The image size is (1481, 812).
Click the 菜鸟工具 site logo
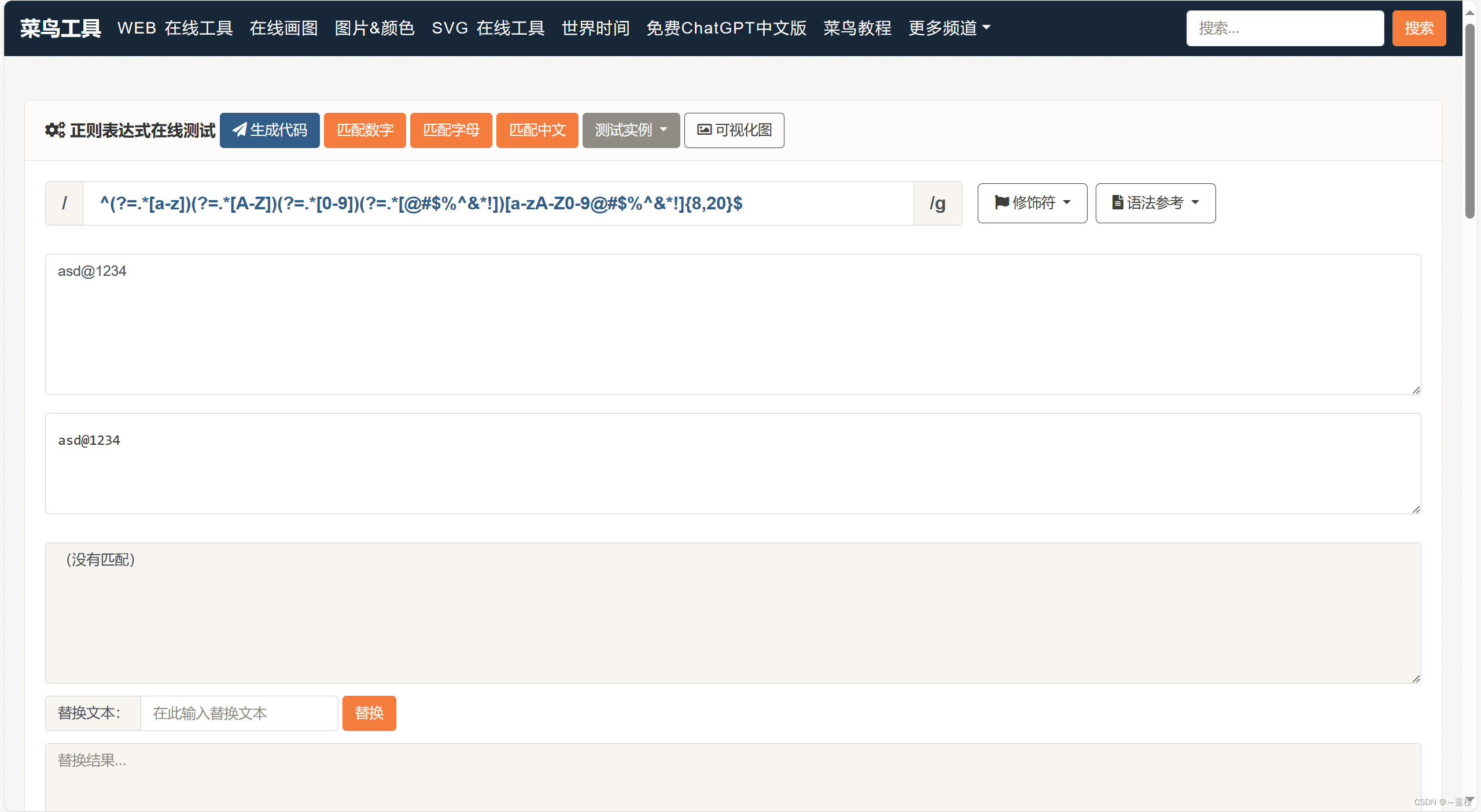coord(60,28)
